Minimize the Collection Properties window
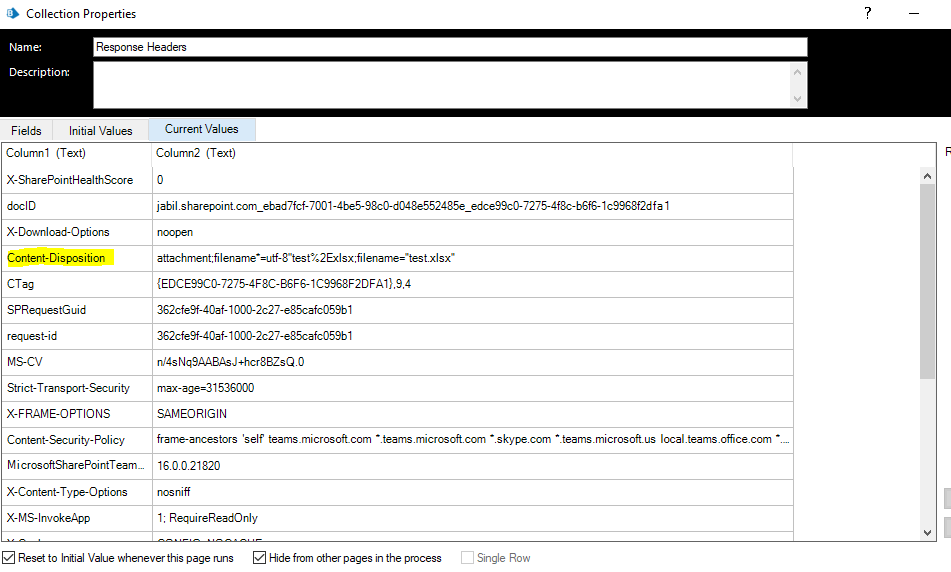 [915, 13]
